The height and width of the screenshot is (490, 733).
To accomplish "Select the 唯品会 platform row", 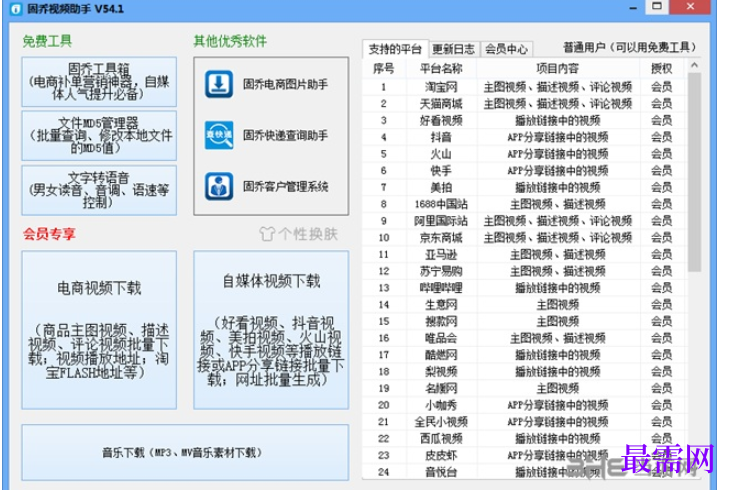I will tap(524, 338).
